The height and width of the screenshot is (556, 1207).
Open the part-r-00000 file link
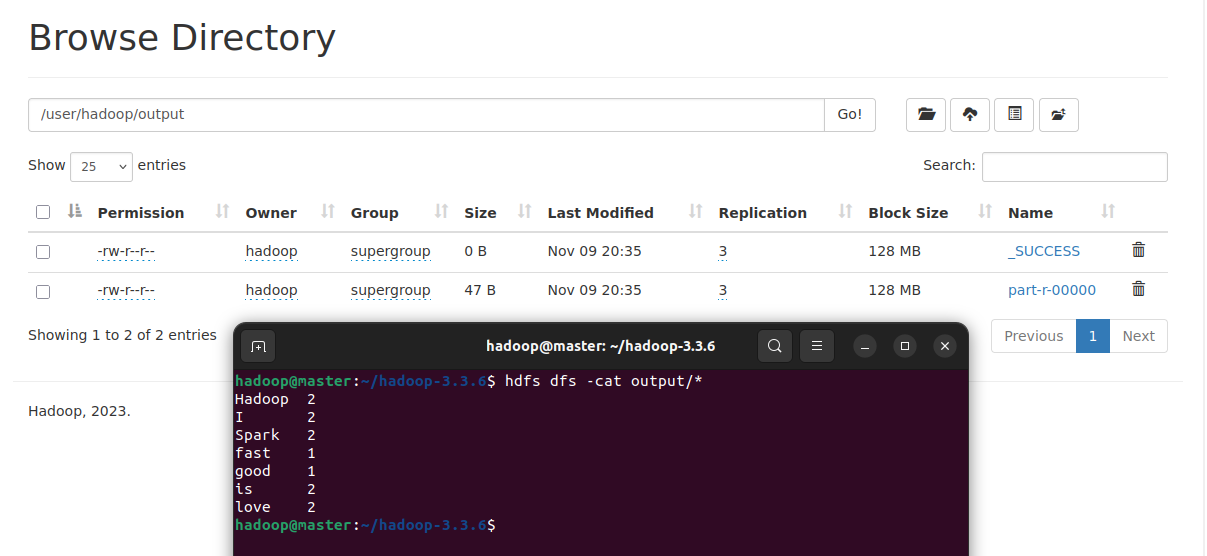[x=1052, y=290]
